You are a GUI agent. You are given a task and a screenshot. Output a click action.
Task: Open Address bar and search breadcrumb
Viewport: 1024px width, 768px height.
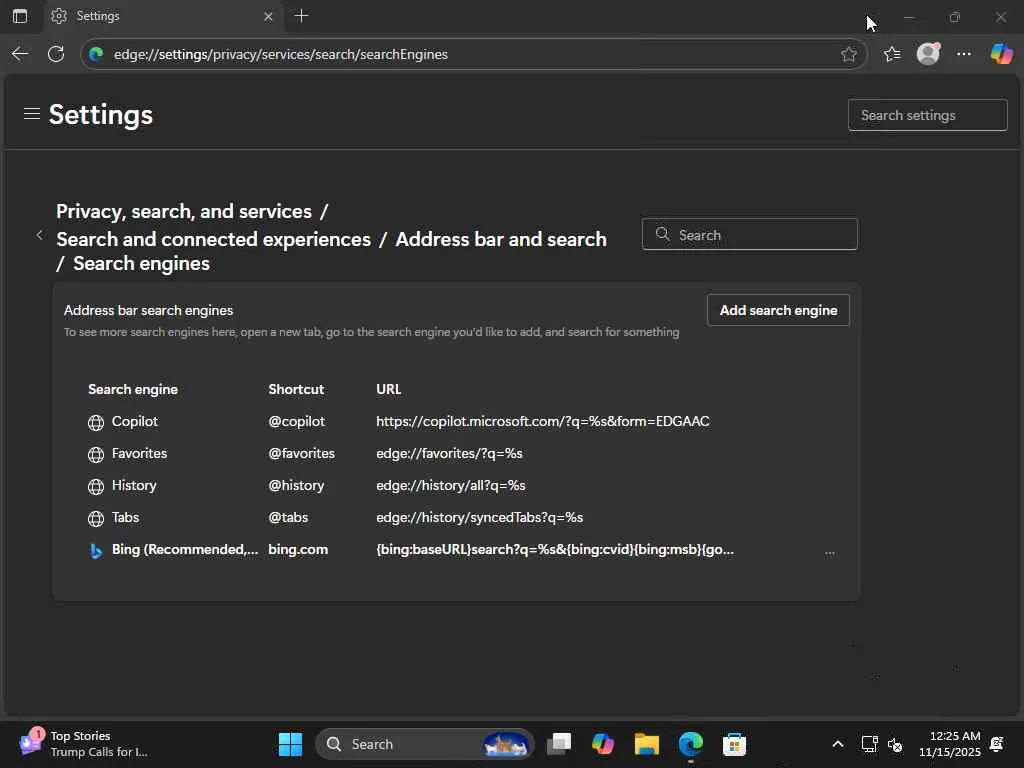click(x=501, y=239)
